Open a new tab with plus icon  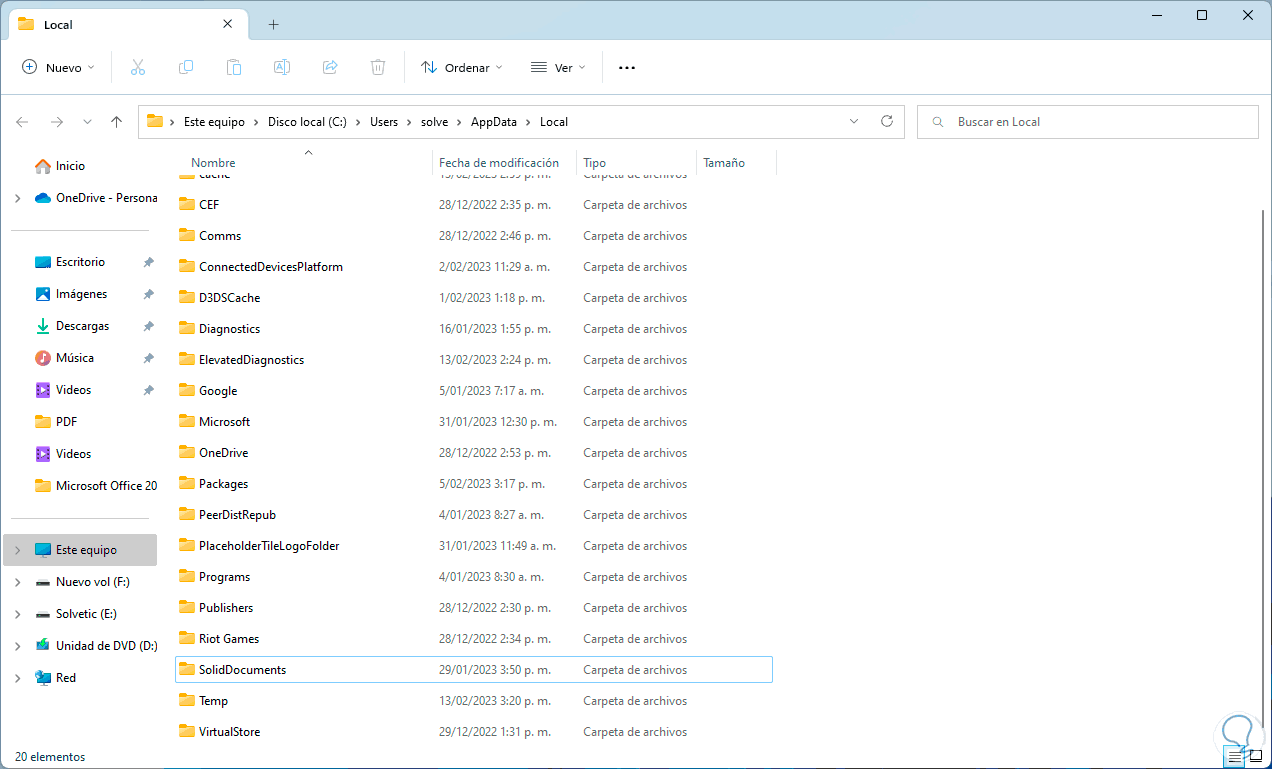point(273,24)
